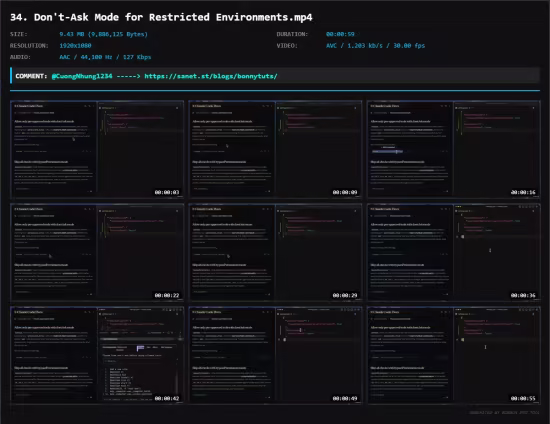Select the frame stamped 00:00:22
Image resolution: width=550 pixels, height=424 pixels.
pos(97,253)
